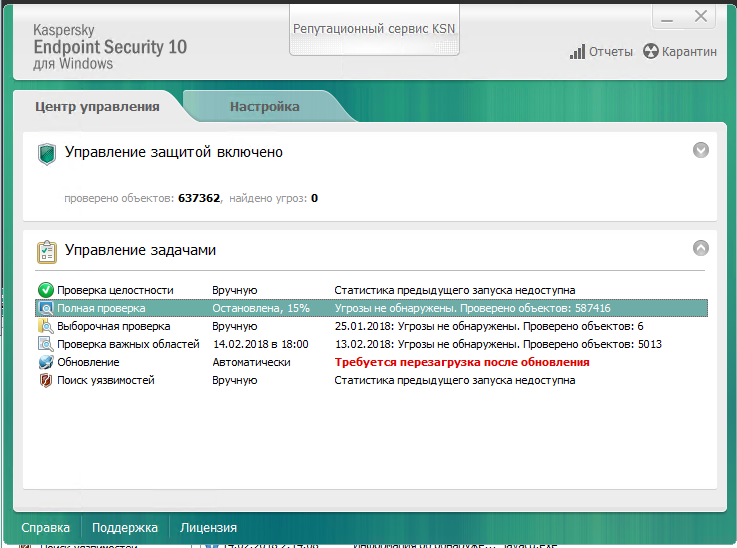Collapse the task management section
This screenshot has height=548, width=737.
click(701, 247)
